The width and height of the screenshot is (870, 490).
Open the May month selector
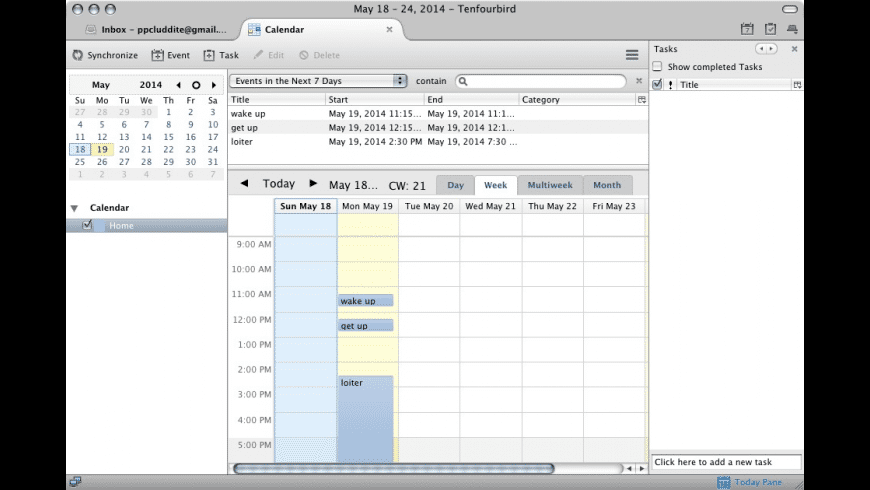pos(100,85)
